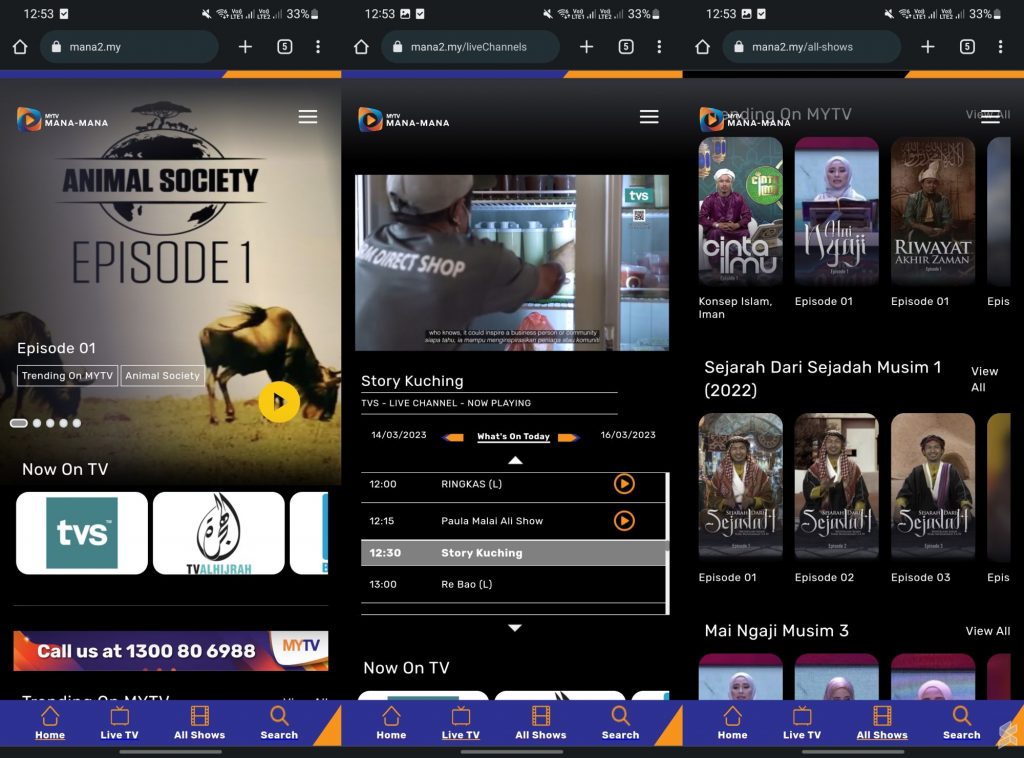Tap the right orange arrow near 16/03/2023
Image resolution: width=1024 pixels, height=758 pixels.
click(x=568, y=437)
